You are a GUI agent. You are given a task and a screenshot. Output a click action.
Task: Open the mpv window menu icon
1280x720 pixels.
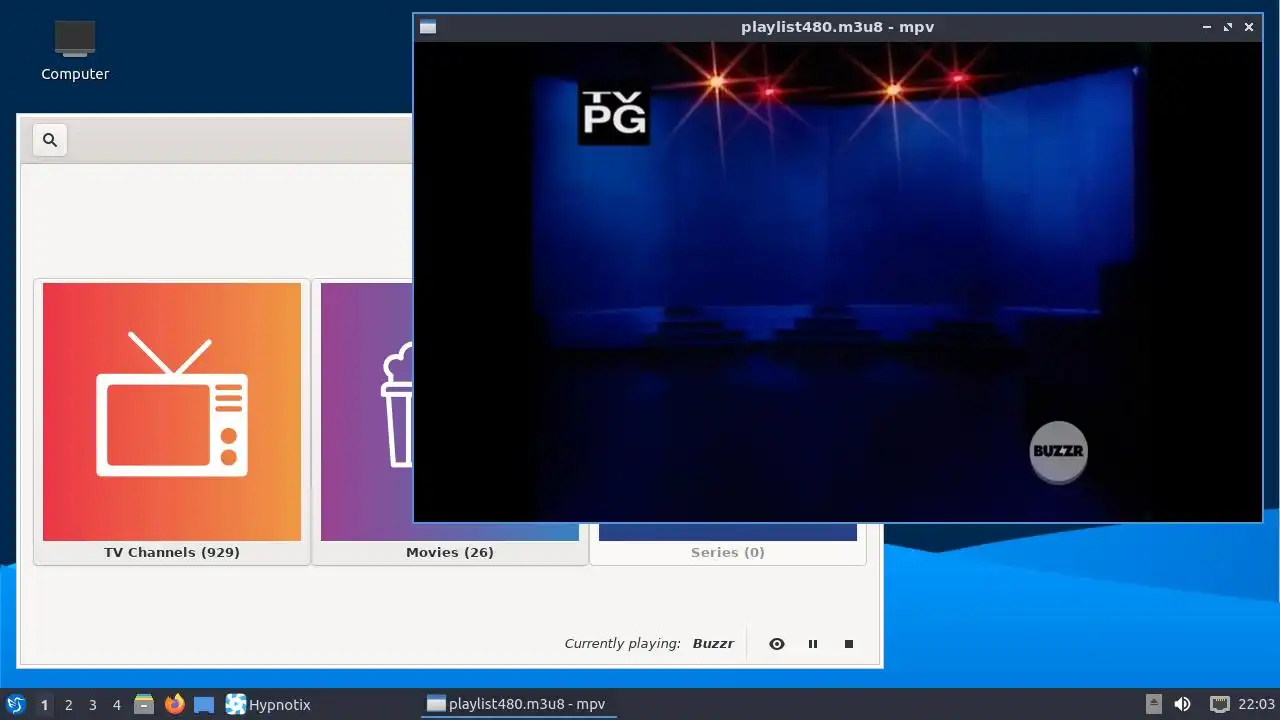tap(428, 27)
